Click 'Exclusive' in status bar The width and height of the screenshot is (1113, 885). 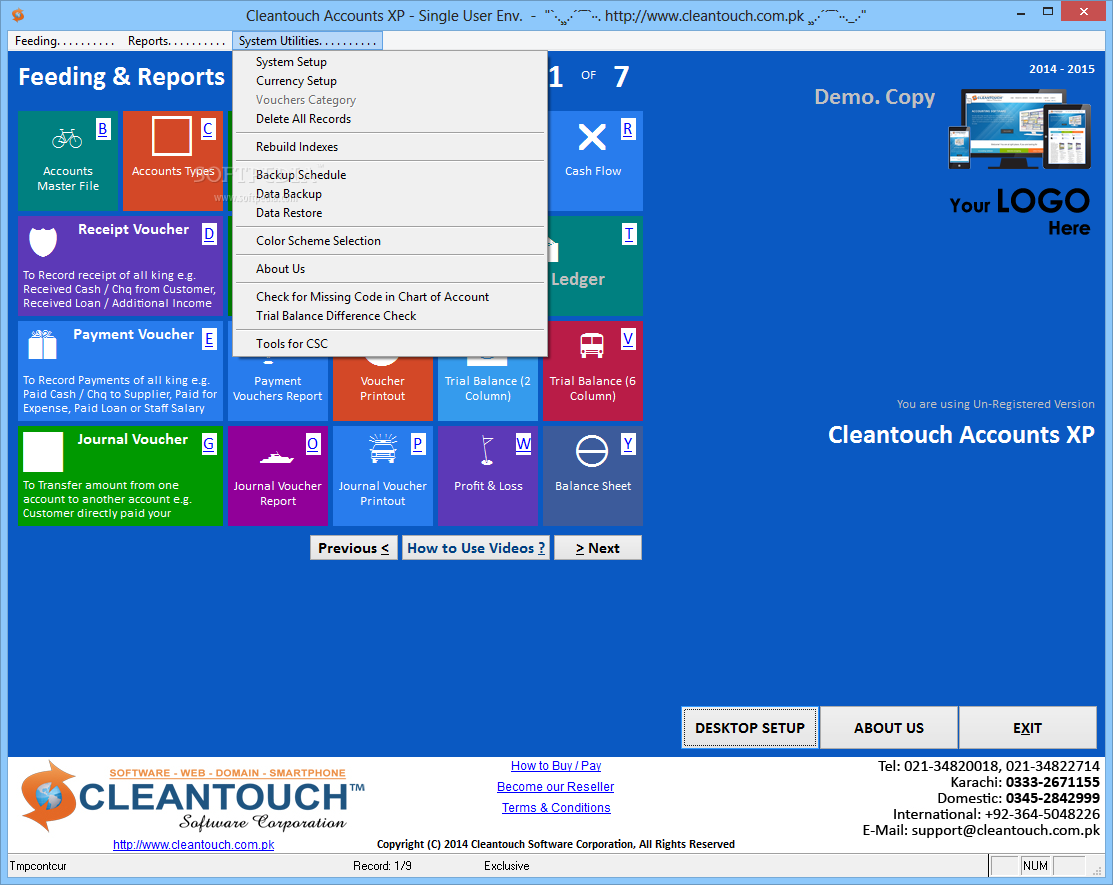coord(507,866)
